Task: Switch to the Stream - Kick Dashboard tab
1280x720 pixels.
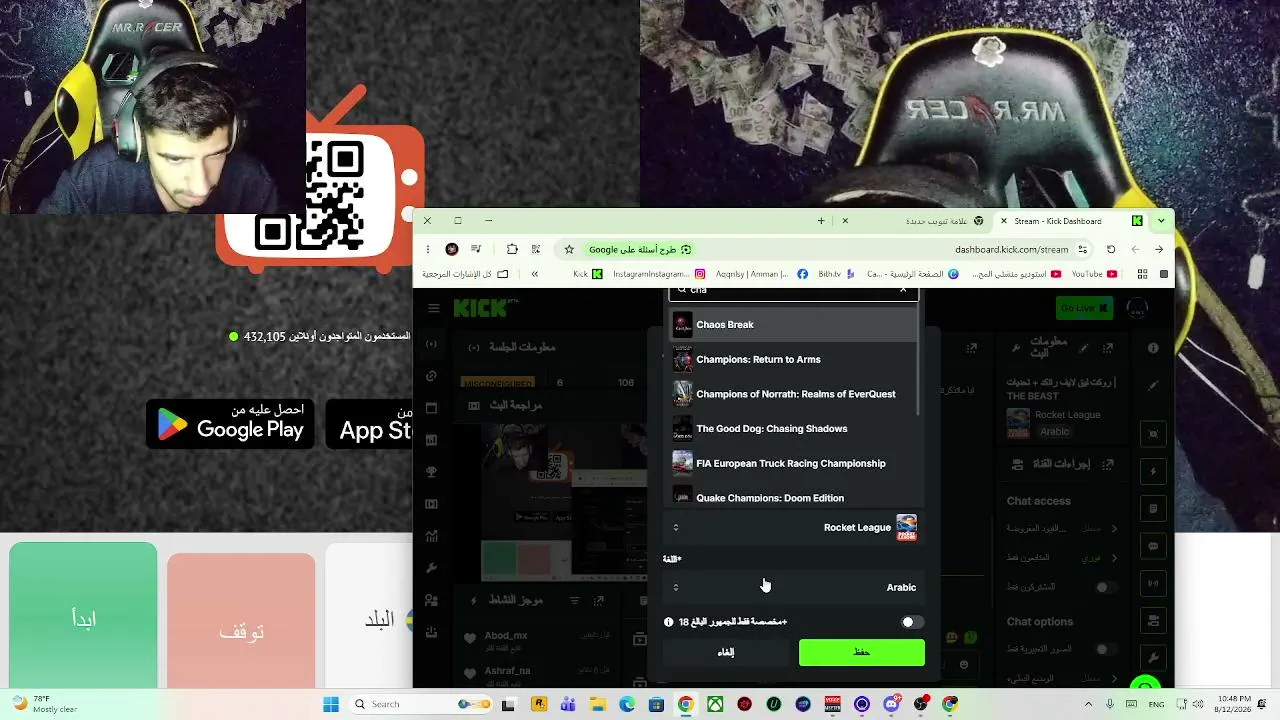Action: (1072, 221)
